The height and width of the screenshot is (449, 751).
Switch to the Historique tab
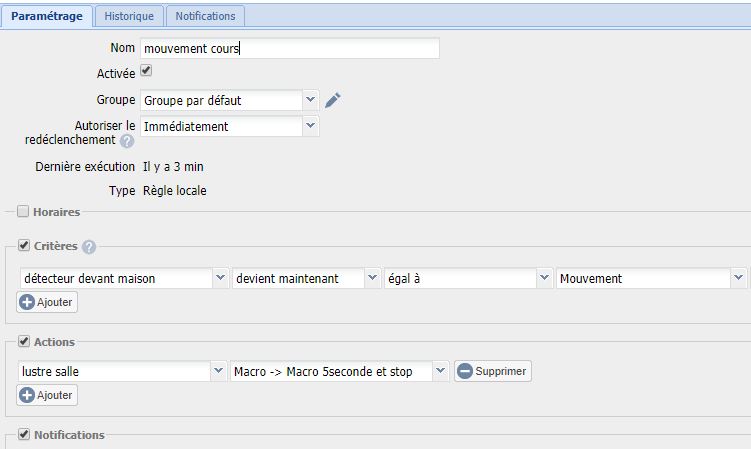coord(129,16)
